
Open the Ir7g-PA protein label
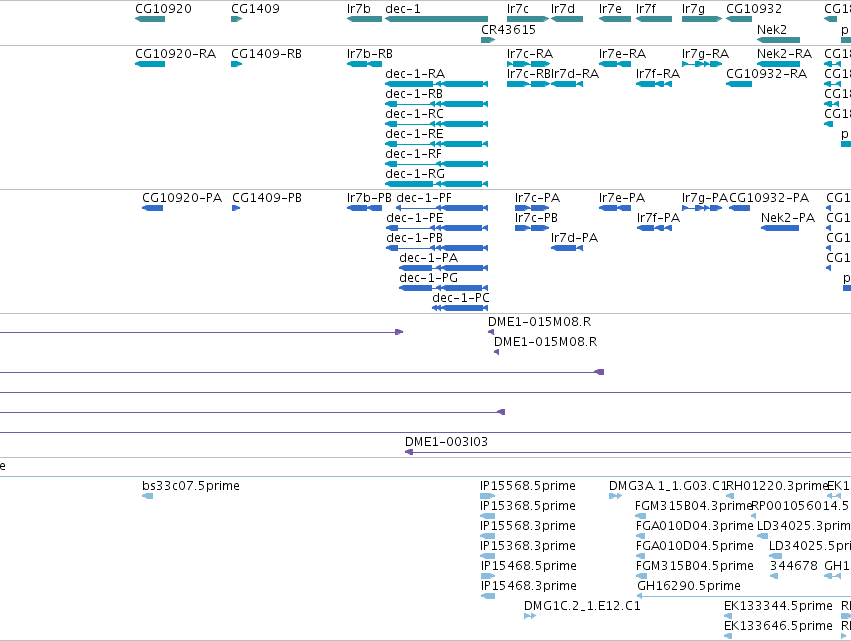(x=705, y=198)
